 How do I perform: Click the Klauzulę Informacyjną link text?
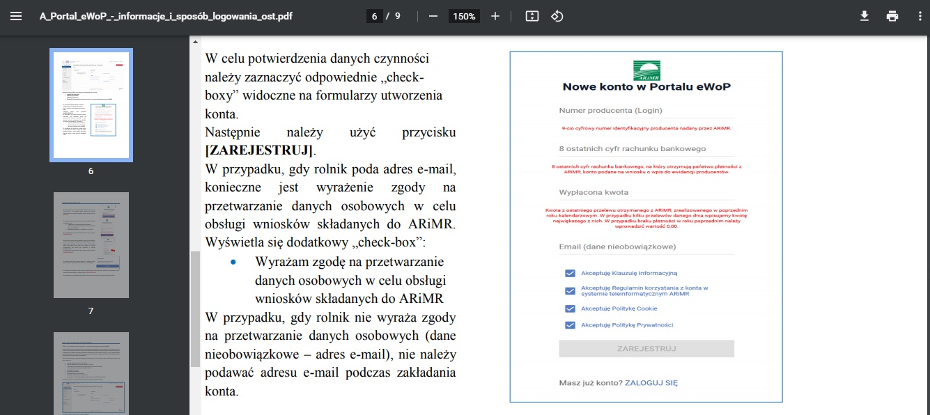[644, 273]
